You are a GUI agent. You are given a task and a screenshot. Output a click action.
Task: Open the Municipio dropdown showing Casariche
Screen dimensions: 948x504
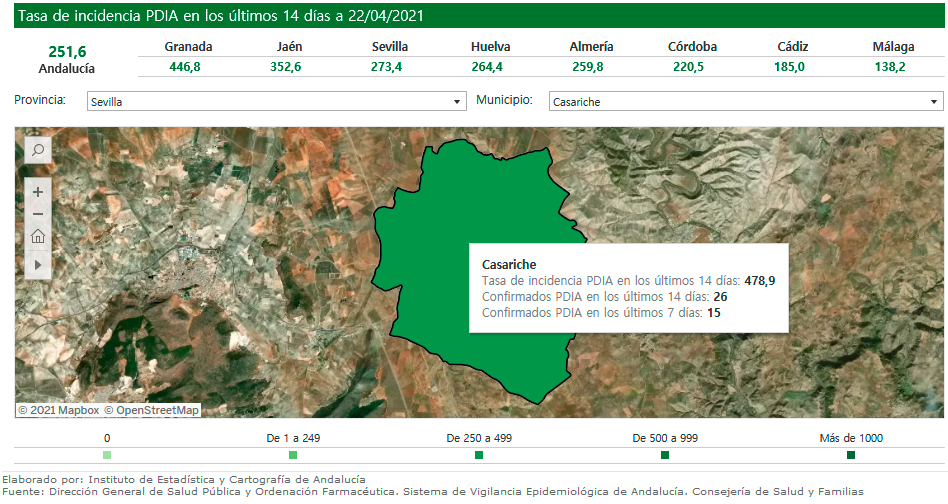[x=746, y=102]
